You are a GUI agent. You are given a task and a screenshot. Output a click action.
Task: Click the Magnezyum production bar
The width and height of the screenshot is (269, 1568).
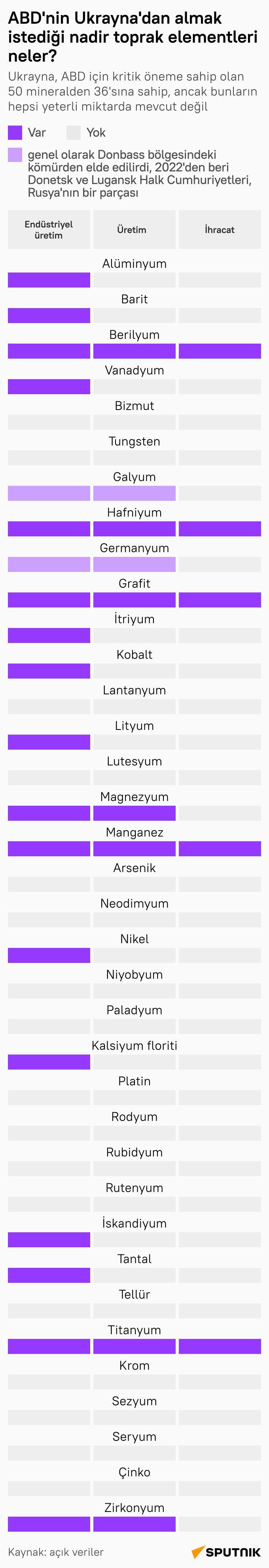(x=134, y=813)
